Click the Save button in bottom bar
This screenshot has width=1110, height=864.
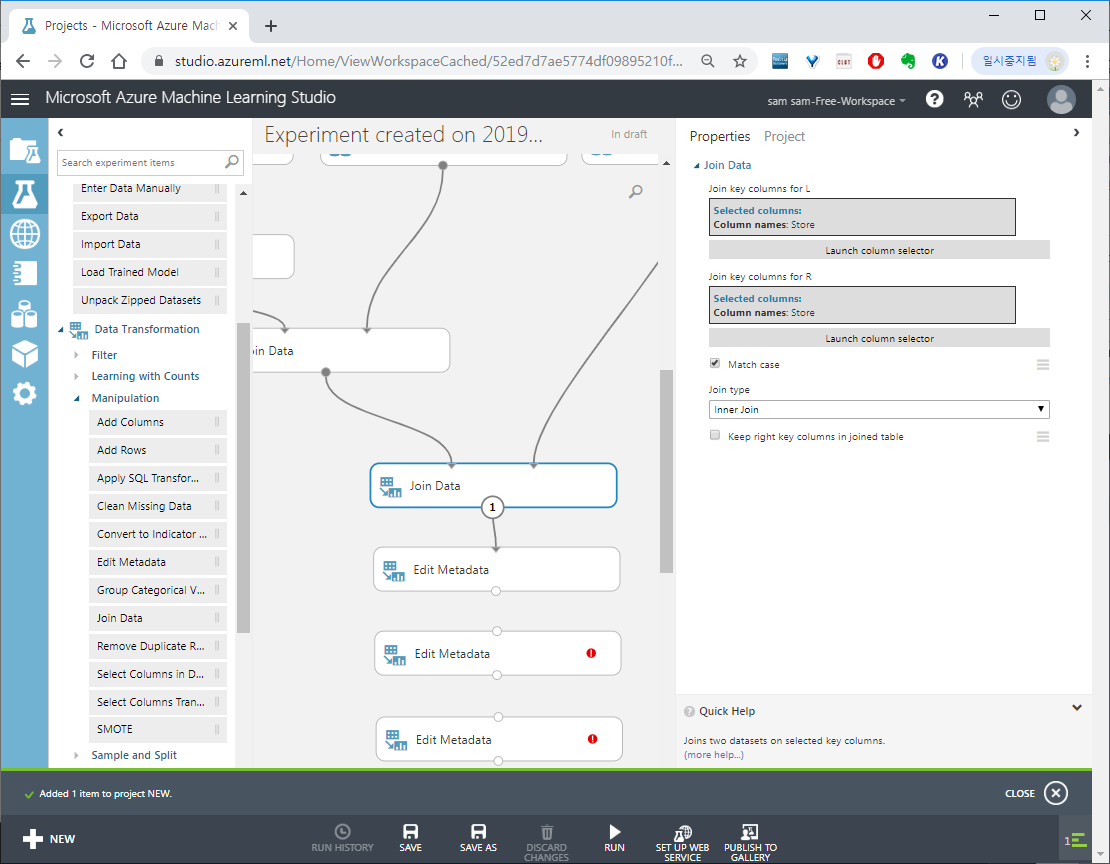(x=411, y=839)
